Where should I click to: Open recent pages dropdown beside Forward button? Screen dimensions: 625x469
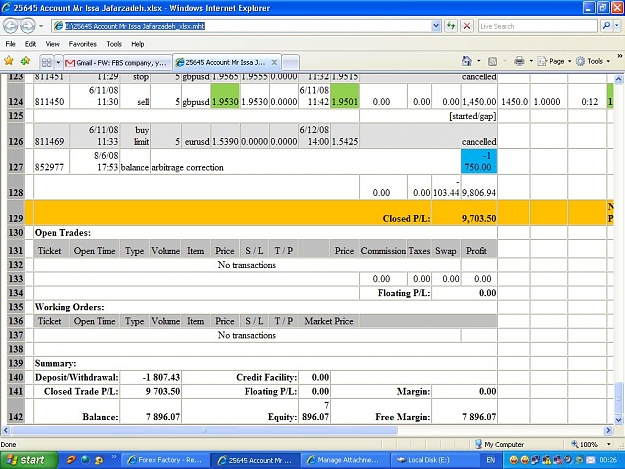pos(41,26)
